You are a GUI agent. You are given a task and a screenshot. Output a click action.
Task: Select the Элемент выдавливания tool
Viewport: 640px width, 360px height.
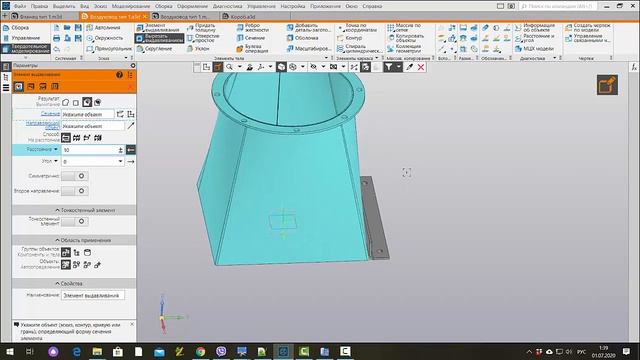coord(158,27)
